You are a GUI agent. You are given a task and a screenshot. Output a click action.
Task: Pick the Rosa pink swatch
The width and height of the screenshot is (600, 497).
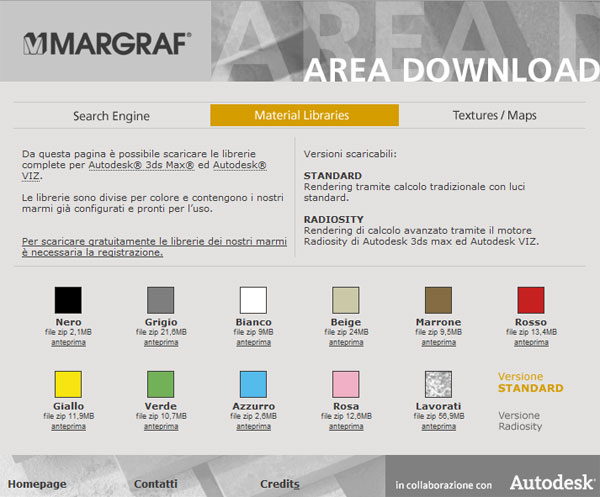coord(346,385)
